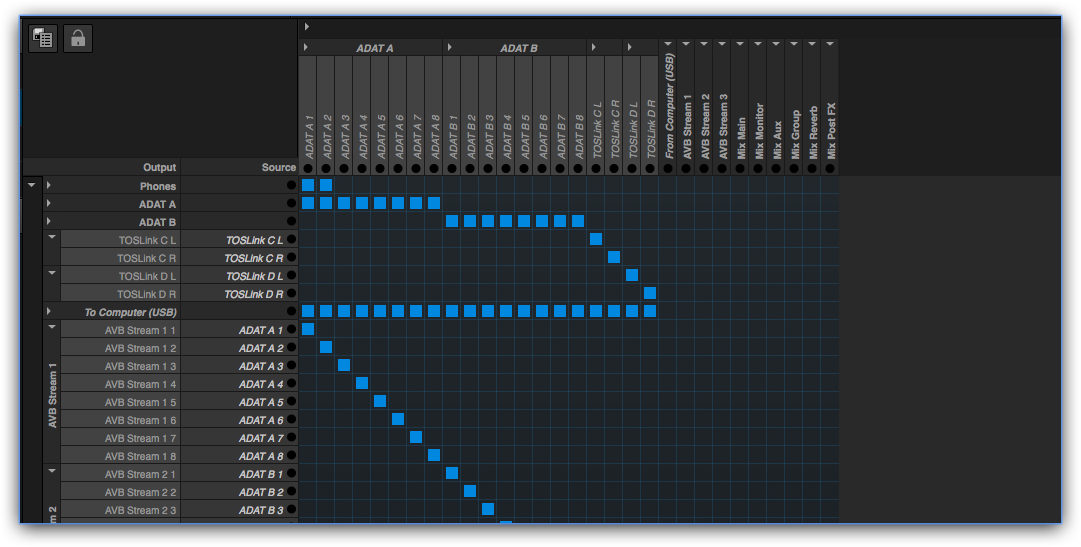
Task: Expand the To Computer (USB) output row
Action: pyautogui.click(x=49, y=312)
